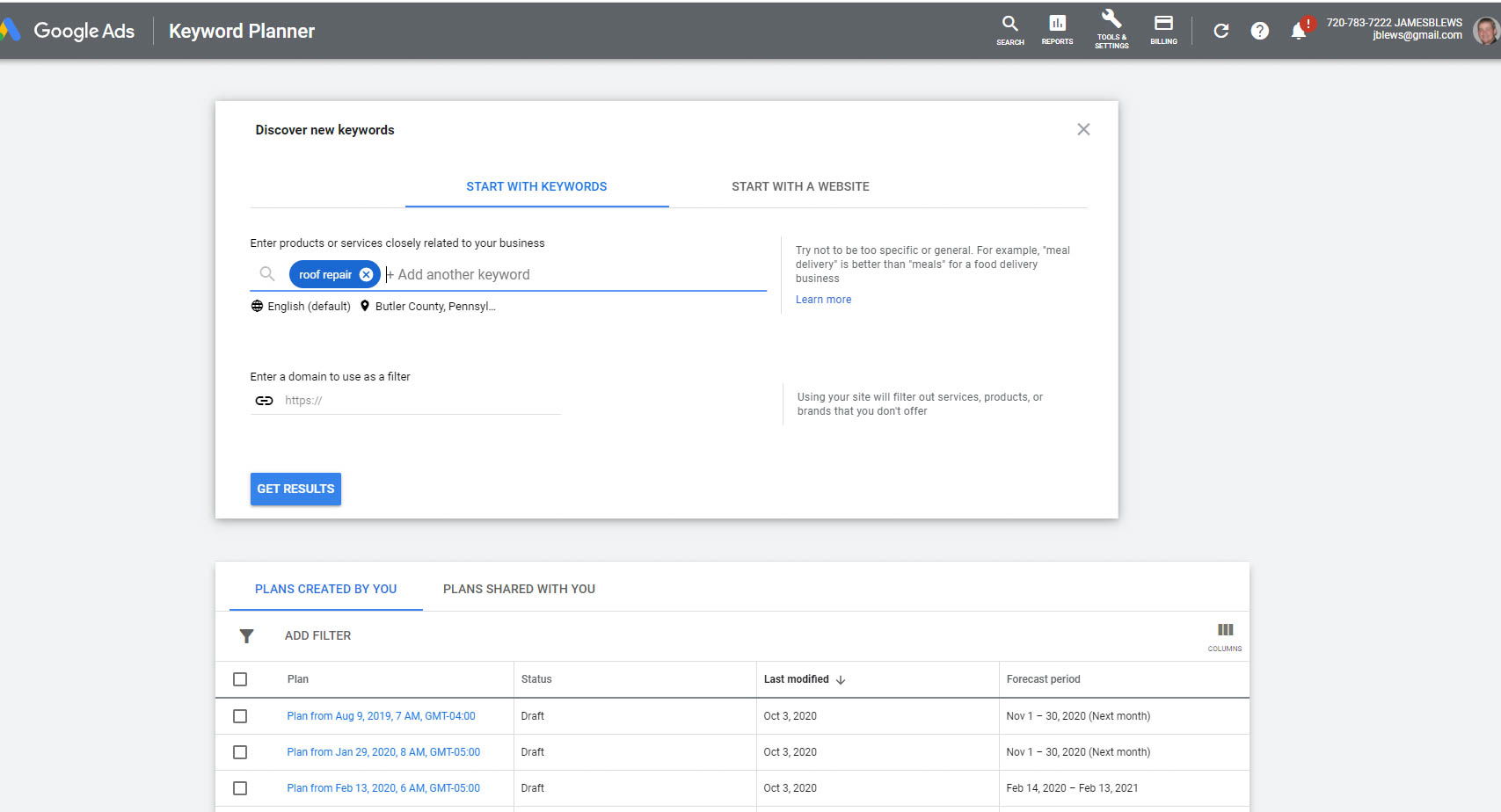The image size is (1501, 812).
Task: Open Plan from Feb 13, 2020 link
Action: pyautogui.click(x=383, y=788)
